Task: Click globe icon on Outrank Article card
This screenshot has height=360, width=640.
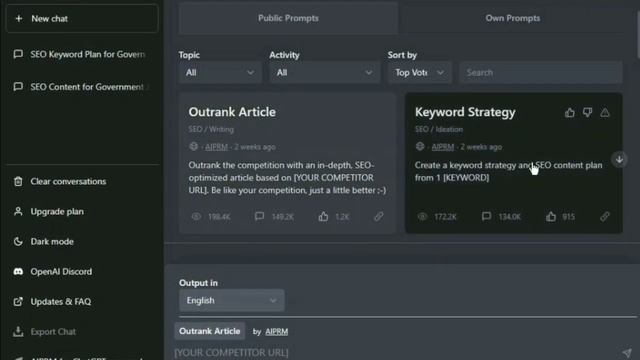Action: [194, 147]
